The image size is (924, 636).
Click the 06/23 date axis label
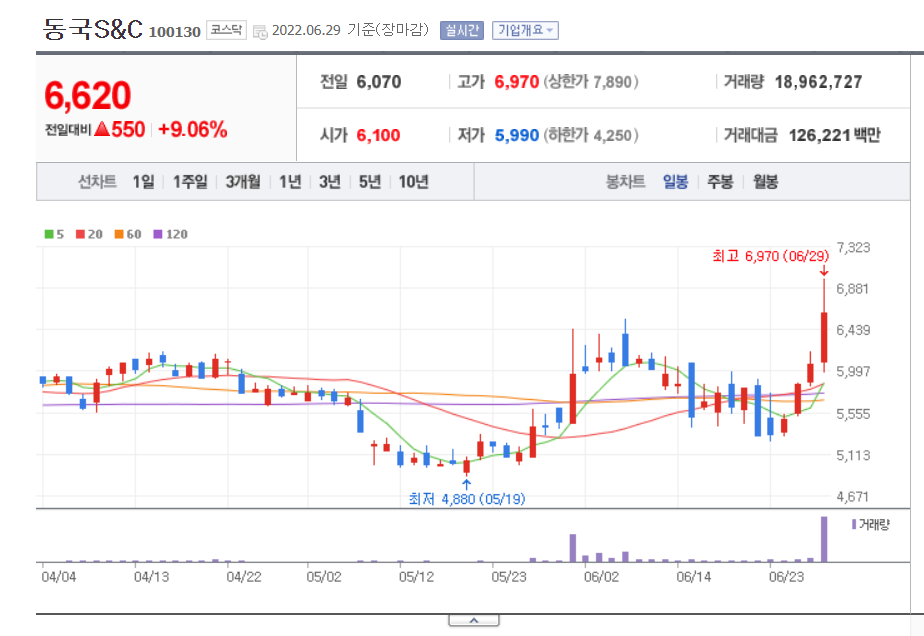pyautogui.click(x=786, y=577)
